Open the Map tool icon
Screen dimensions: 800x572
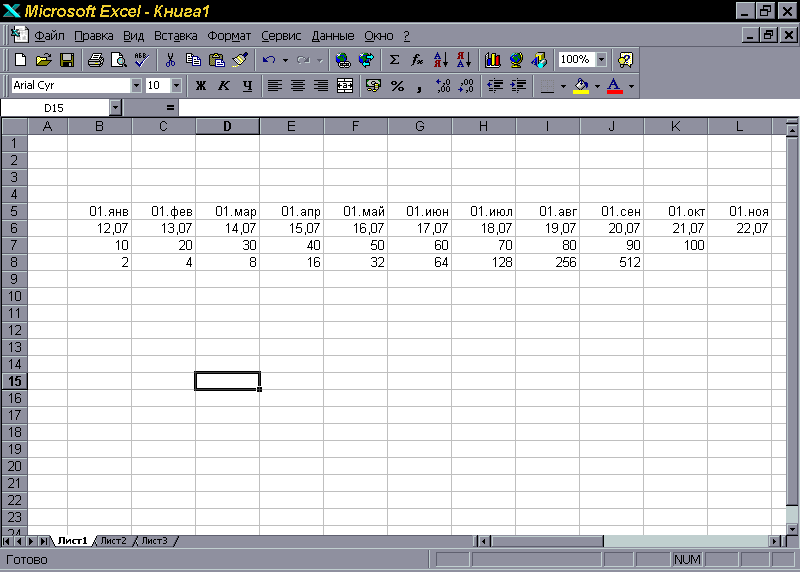pyautogui.click(x=516, y=60)
